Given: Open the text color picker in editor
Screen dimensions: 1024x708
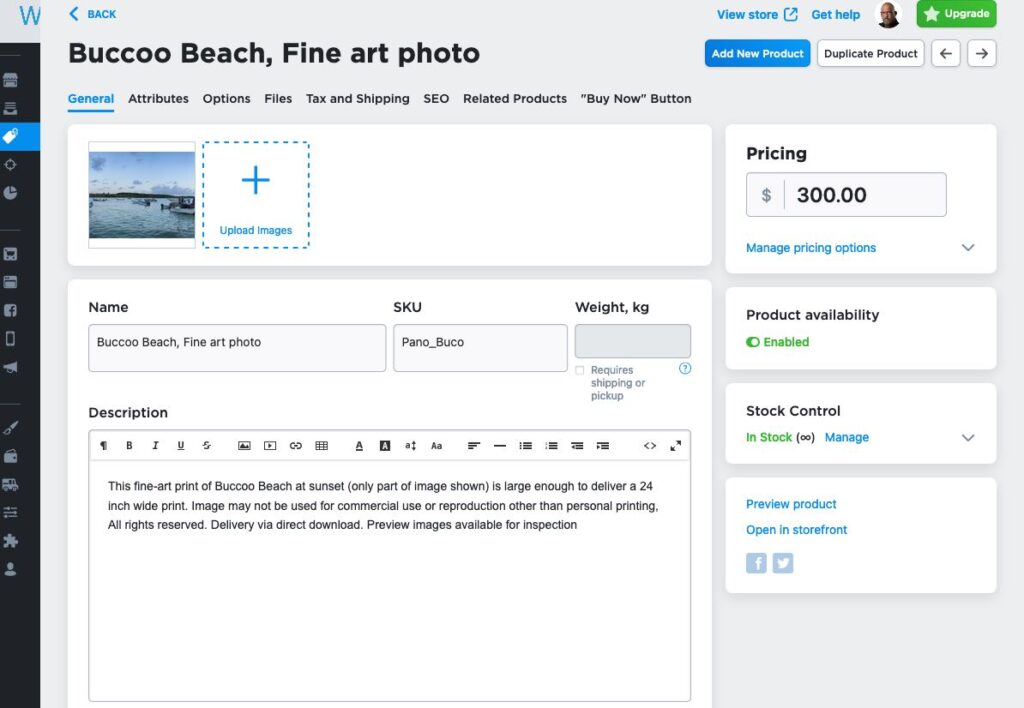Looking at the screenshot, I should pyautogui.click(x=359, y=446).
